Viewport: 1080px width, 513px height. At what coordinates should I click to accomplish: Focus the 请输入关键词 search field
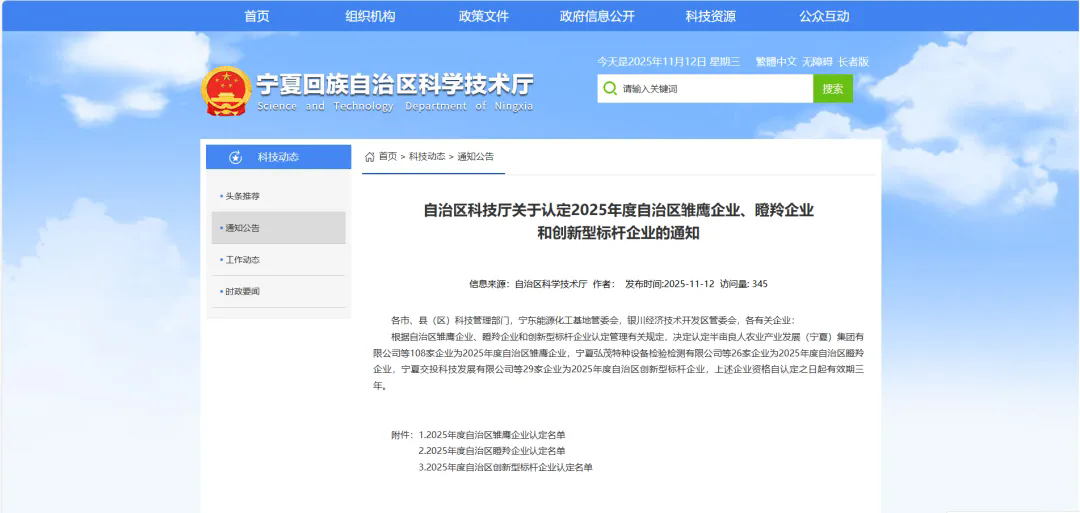point(714,88)
